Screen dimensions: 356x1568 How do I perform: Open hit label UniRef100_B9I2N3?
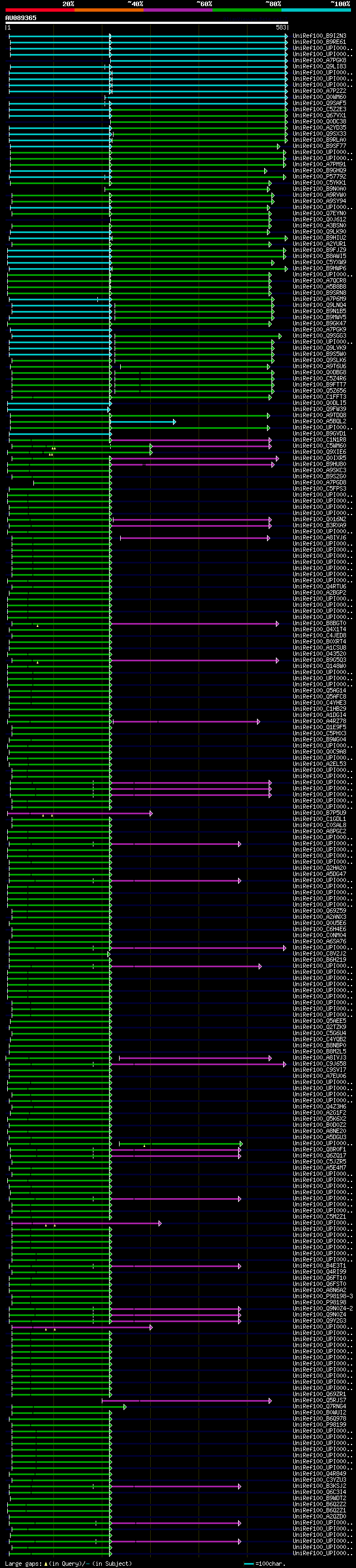(x=319, y=36)
